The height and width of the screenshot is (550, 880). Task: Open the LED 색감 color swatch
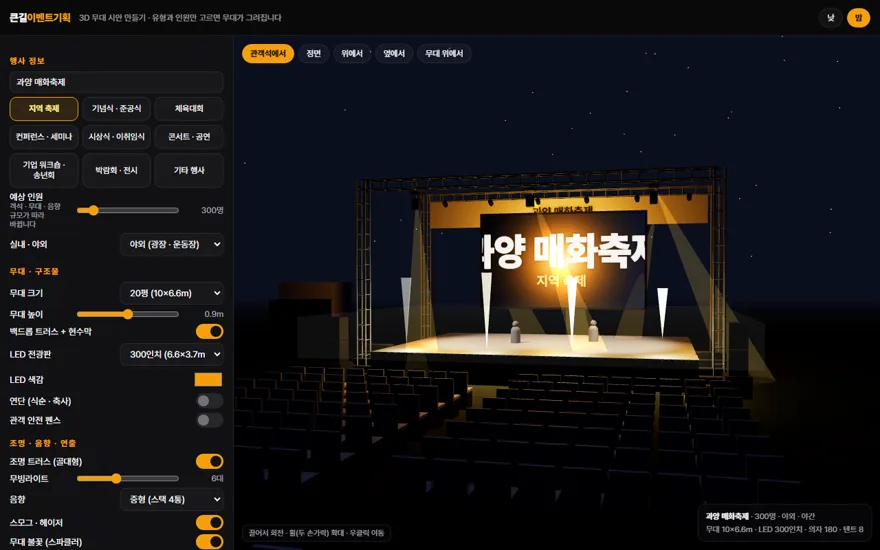(x=208, y=380)
